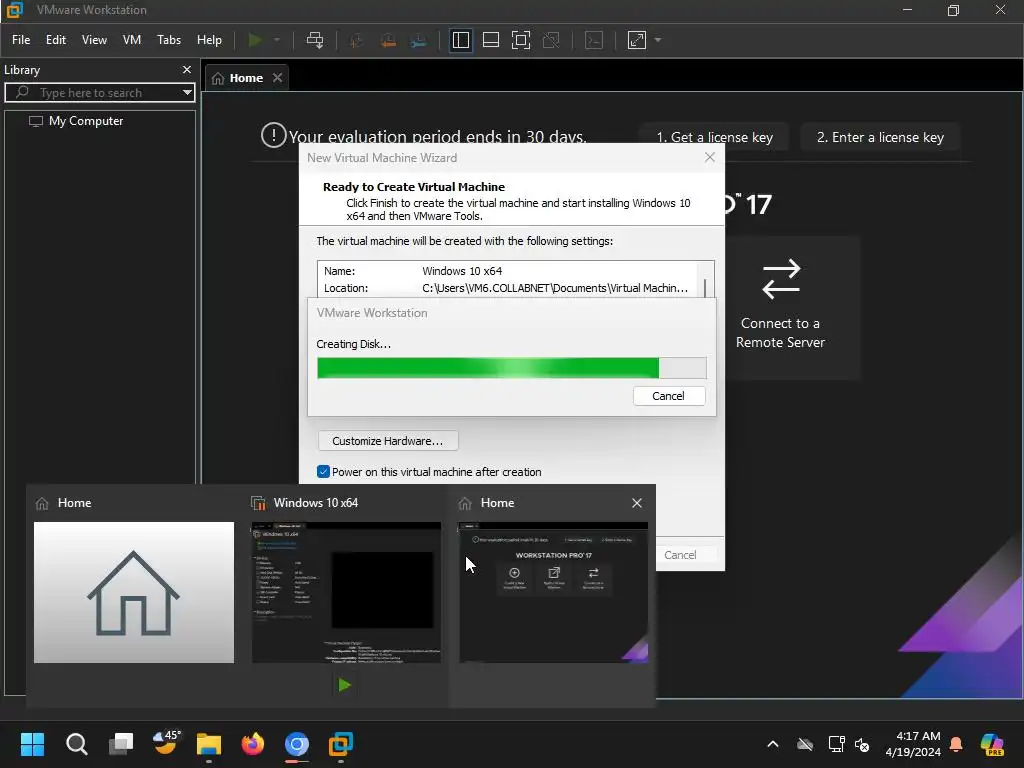Open File Explorer from taskbar
The image size is (1024, 768).
[x=209, y=744]
